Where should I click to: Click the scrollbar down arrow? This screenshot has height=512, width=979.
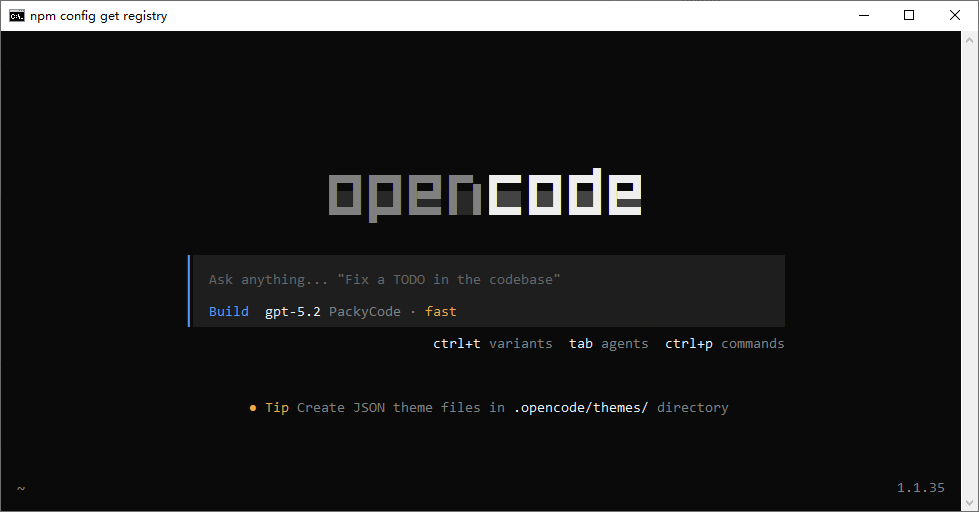coord(969,503)
